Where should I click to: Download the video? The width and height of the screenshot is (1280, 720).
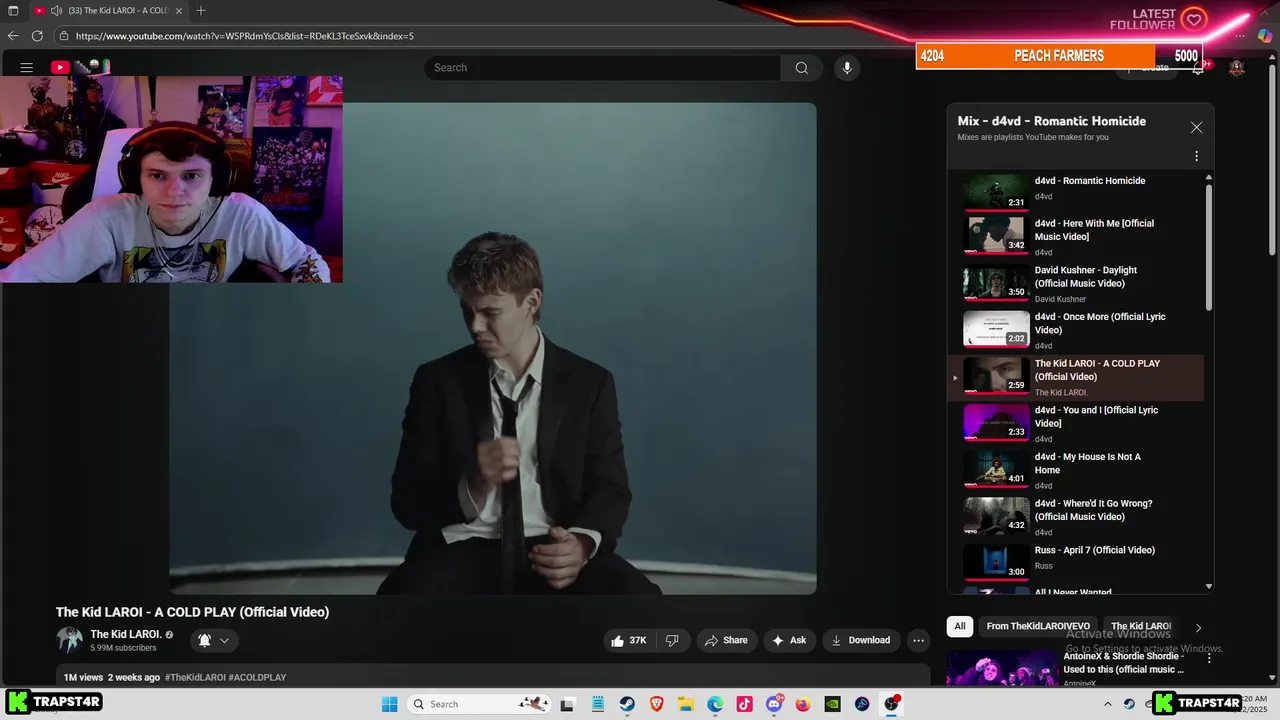tap(861, 640)
